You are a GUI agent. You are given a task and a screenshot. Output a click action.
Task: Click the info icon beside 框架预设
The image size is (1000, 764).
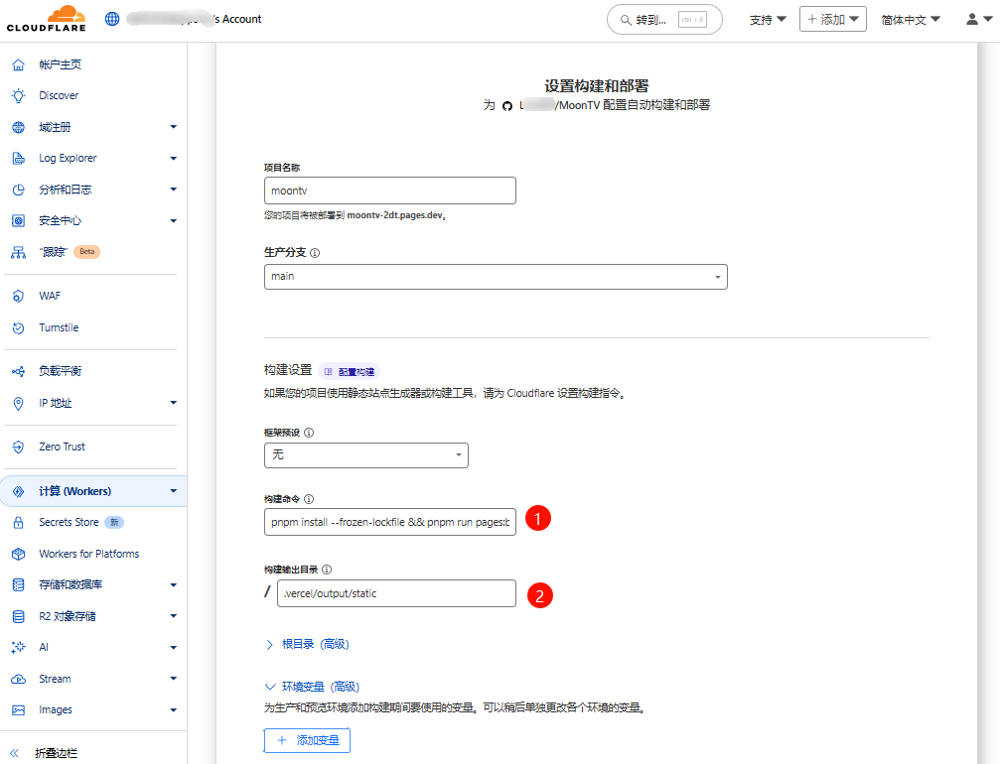click(x=308, y=433)
